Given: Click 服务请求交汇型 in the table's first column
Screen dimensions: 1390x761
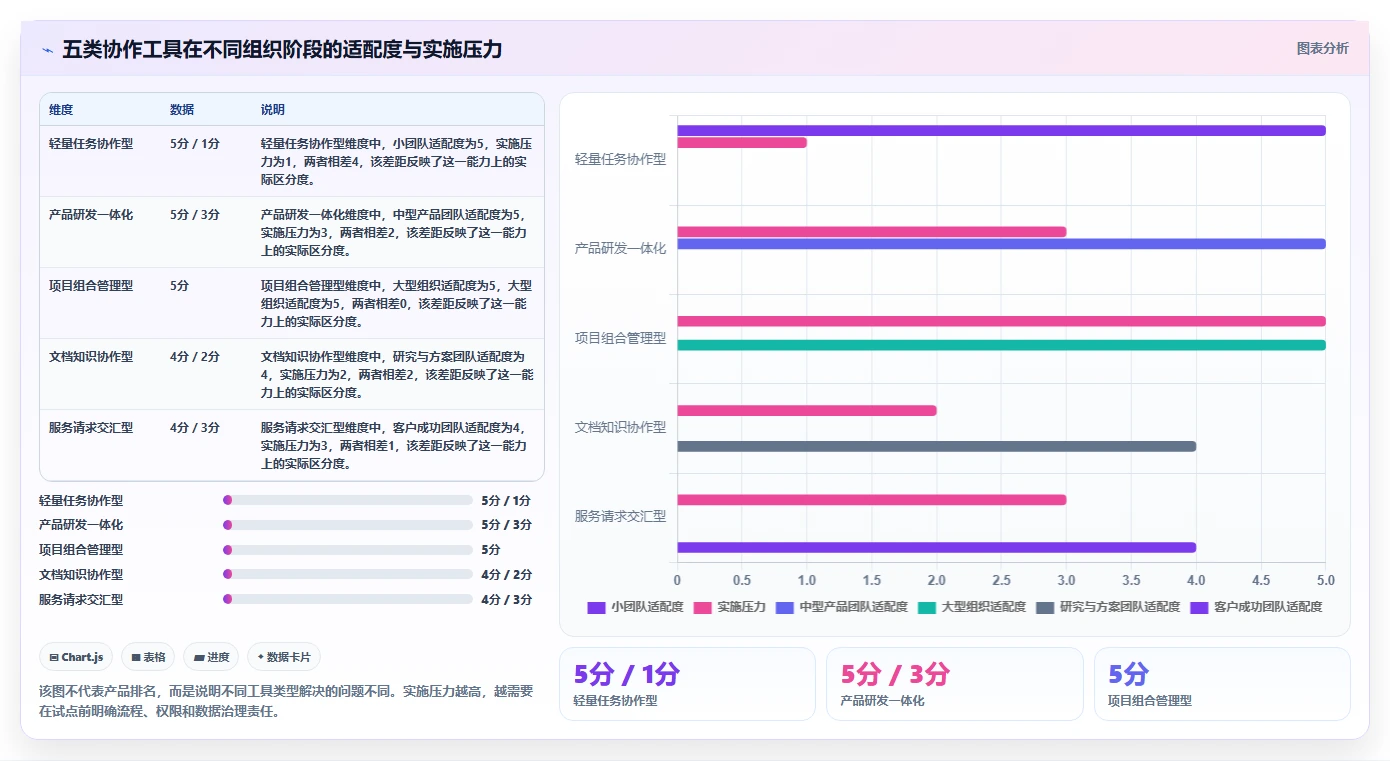Looking at the screenshot, I should coord(91,427).
